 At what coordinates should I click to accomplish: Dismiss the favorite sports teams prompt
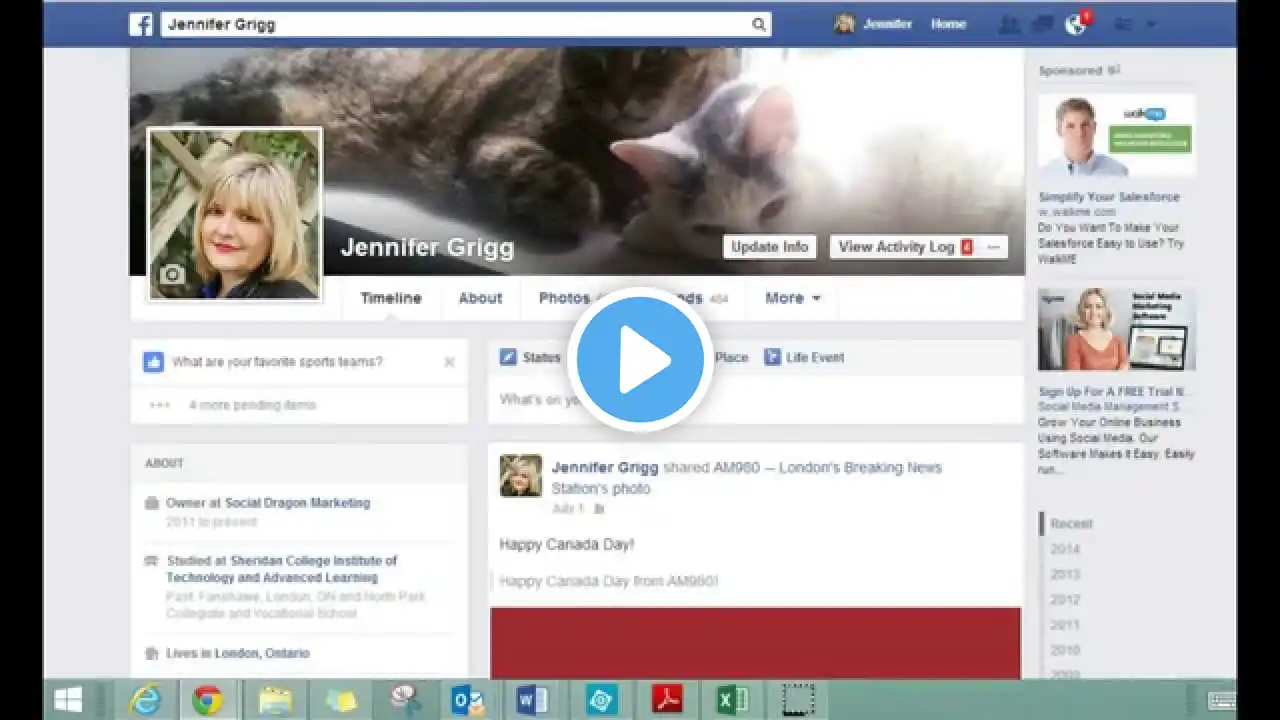(449, 362)
